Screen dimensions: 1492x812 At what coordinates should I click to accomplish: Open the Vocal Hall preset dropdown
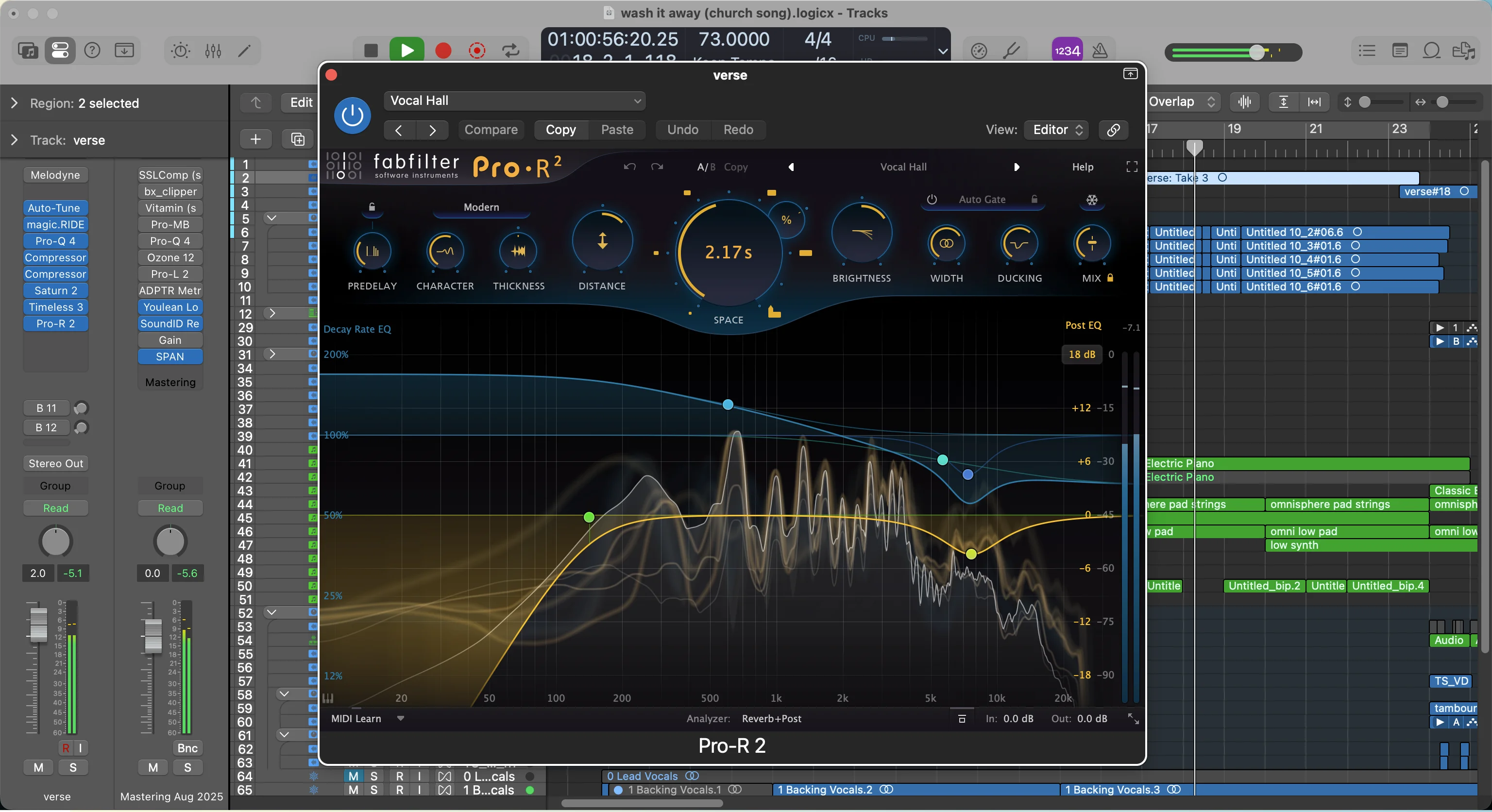point(514,100)
